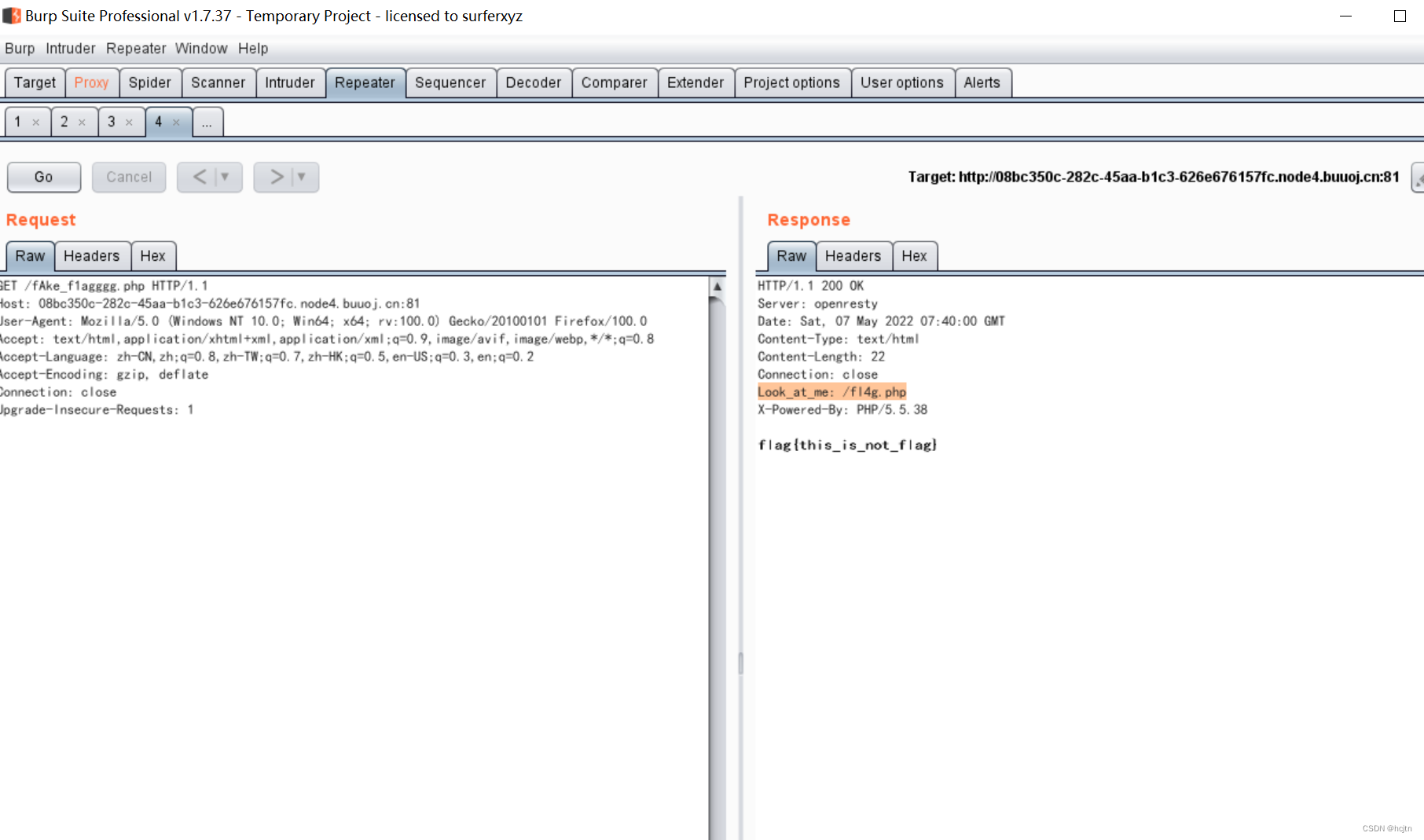Click the HTTP/1.1 200 OK status line
The width and height of the screenshot is (1424, 840).
point(810,286)
